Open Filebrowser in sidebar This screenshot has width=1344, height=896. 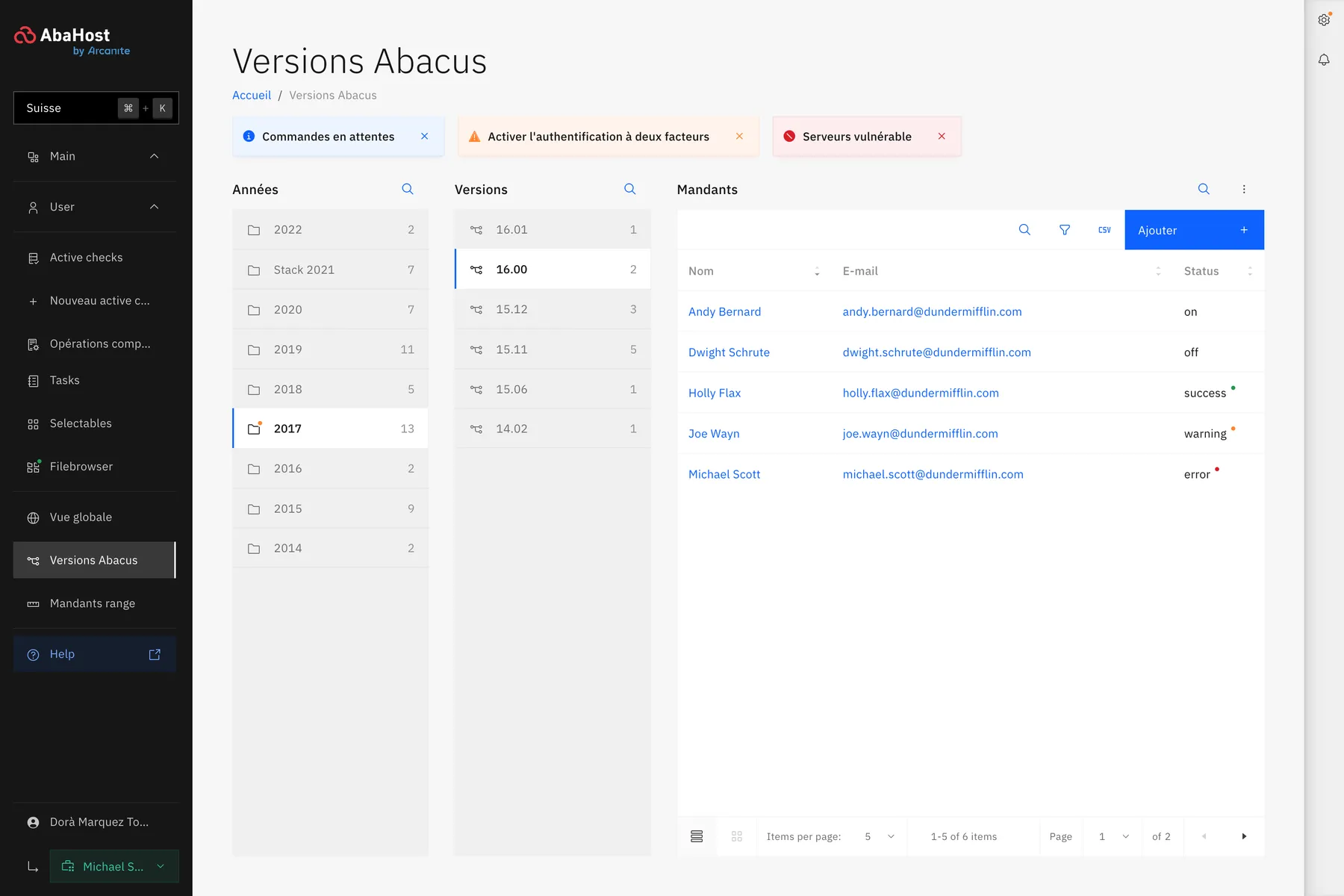click(95, 467)
